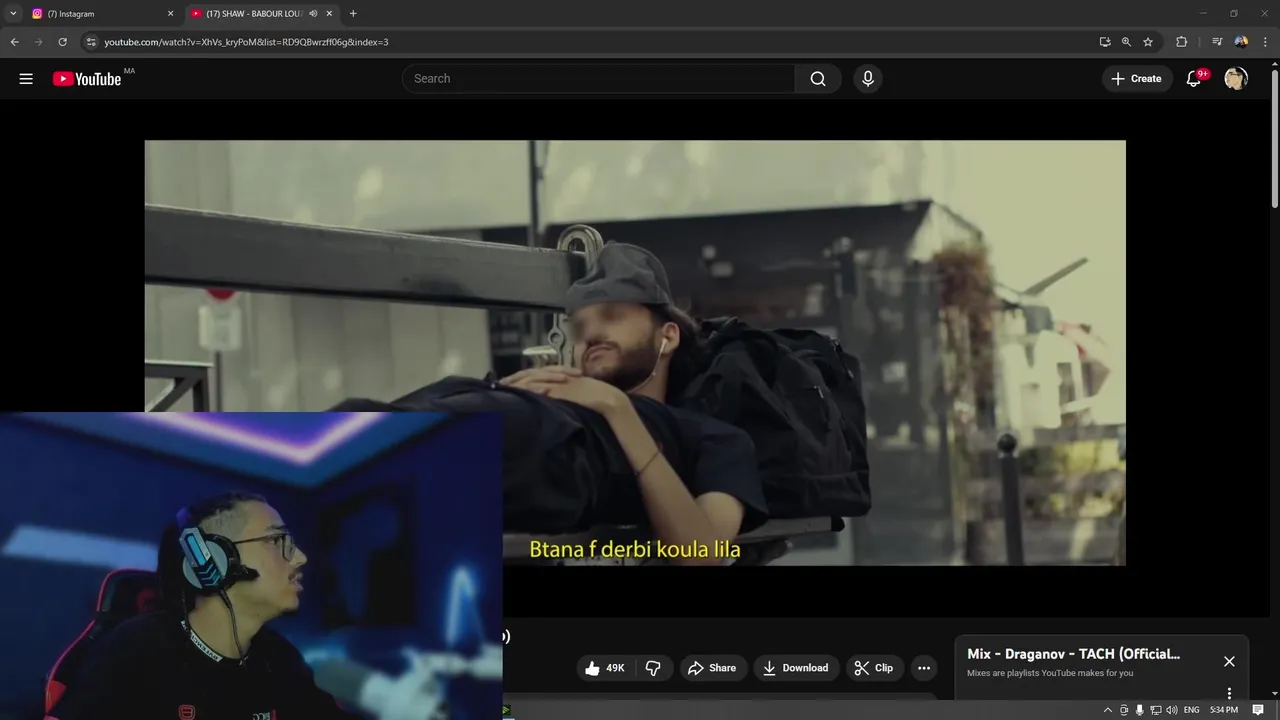Open the Mix - Draganov - TACH playlist title
The height and width of the screenshot is (720, 1280).
click(x=1073, y=654)
